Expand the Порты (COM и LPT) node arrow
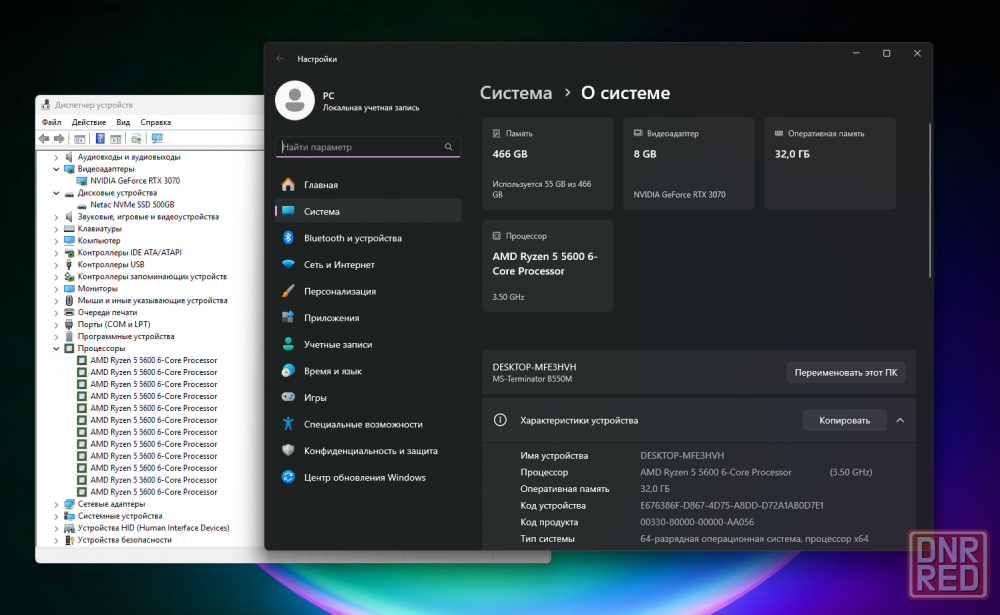 click(56, 325)
